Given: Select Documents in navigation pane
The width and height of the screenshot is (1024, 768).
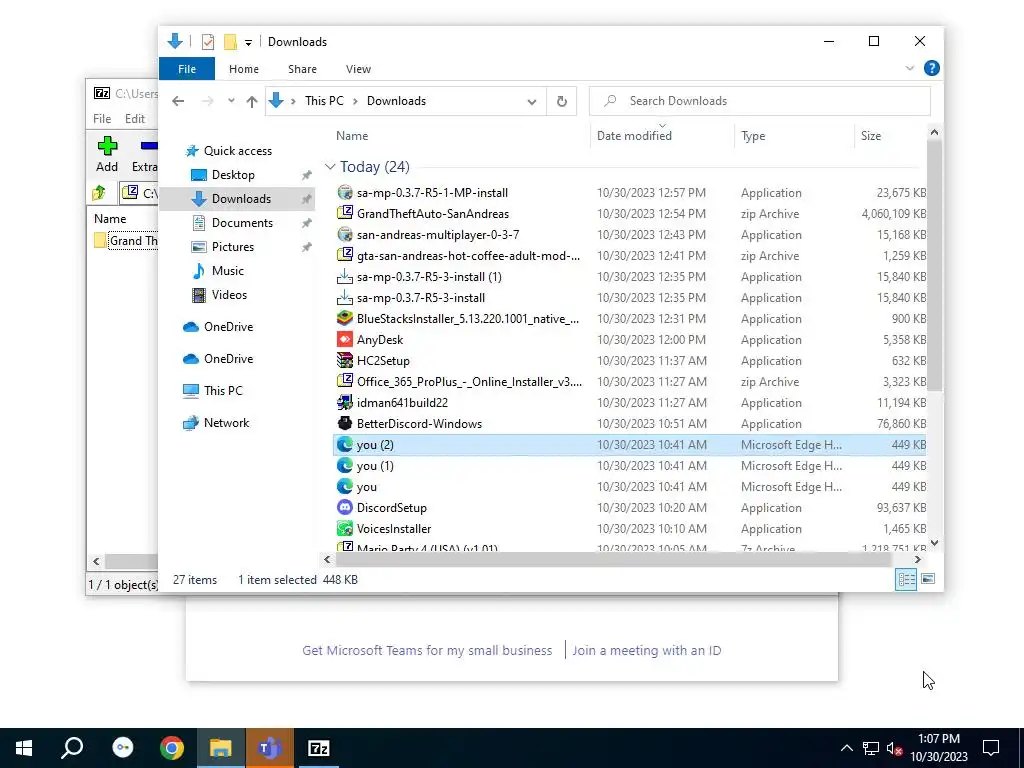Looking at the screenshot, I should click(x=242, y=223).
